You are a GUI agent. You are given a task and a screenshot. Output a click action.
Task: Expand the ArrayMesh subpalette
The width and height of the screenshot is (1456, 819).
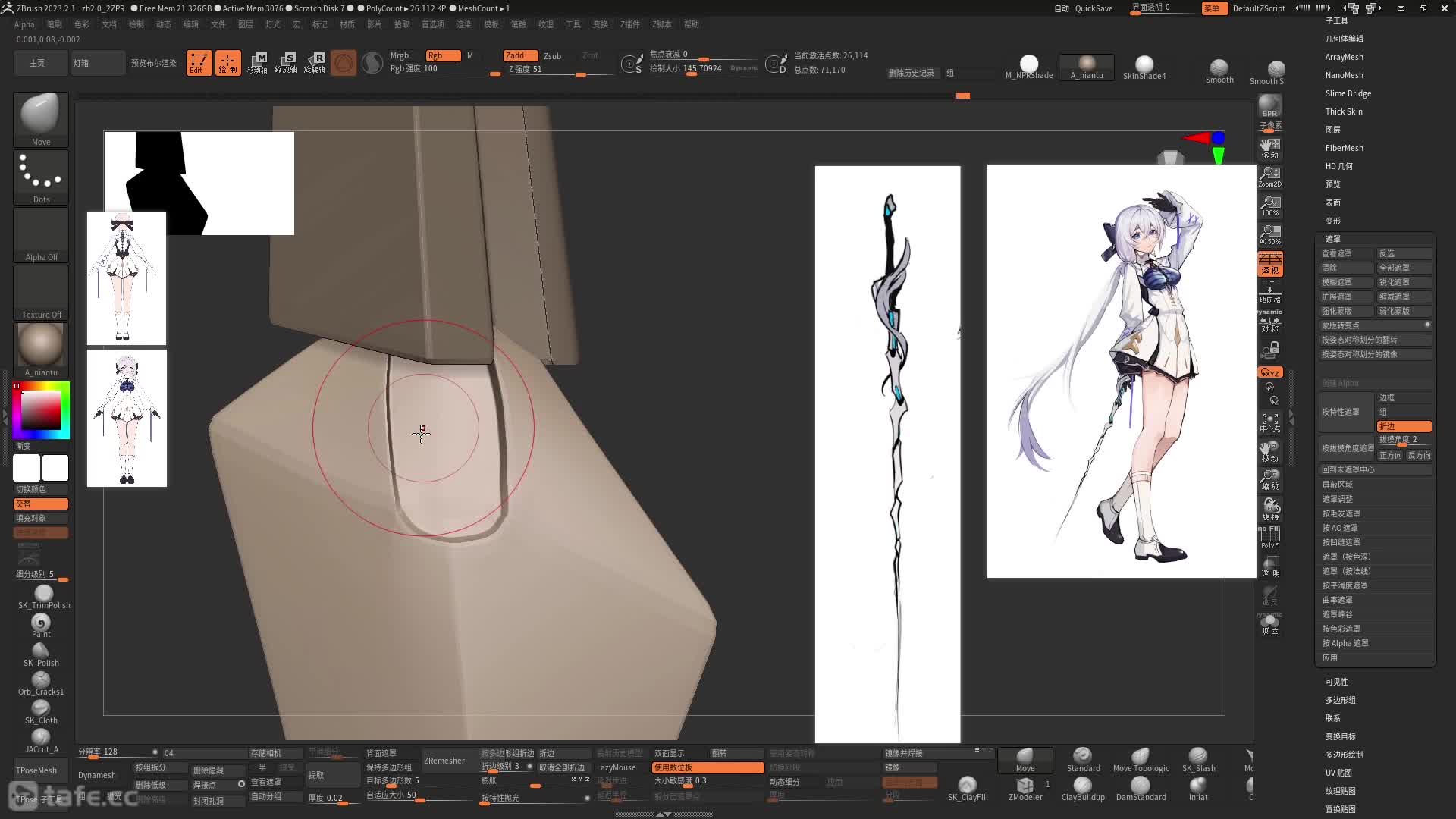[1344, 57]
